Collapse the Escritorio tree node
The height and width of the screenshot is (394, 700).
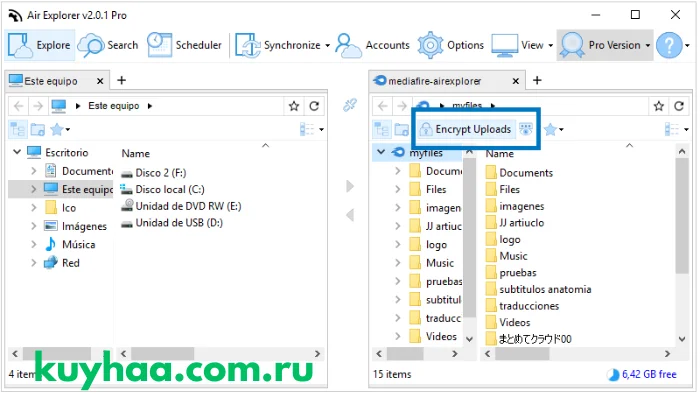(x=17, y=152)
